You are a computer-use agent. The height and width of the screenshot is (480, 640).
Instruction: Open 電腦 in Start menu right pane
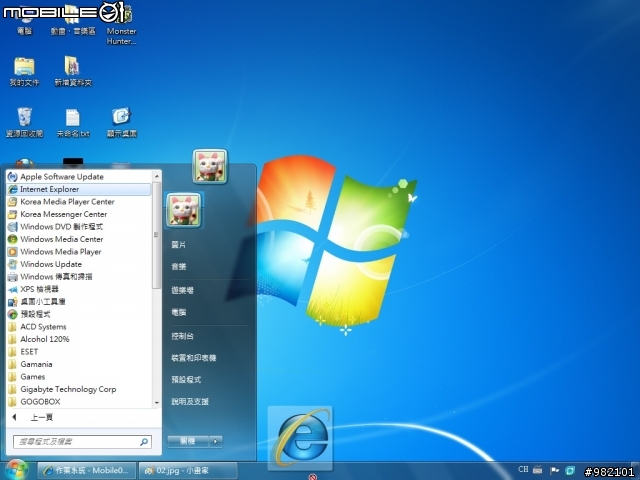point(179,312)
